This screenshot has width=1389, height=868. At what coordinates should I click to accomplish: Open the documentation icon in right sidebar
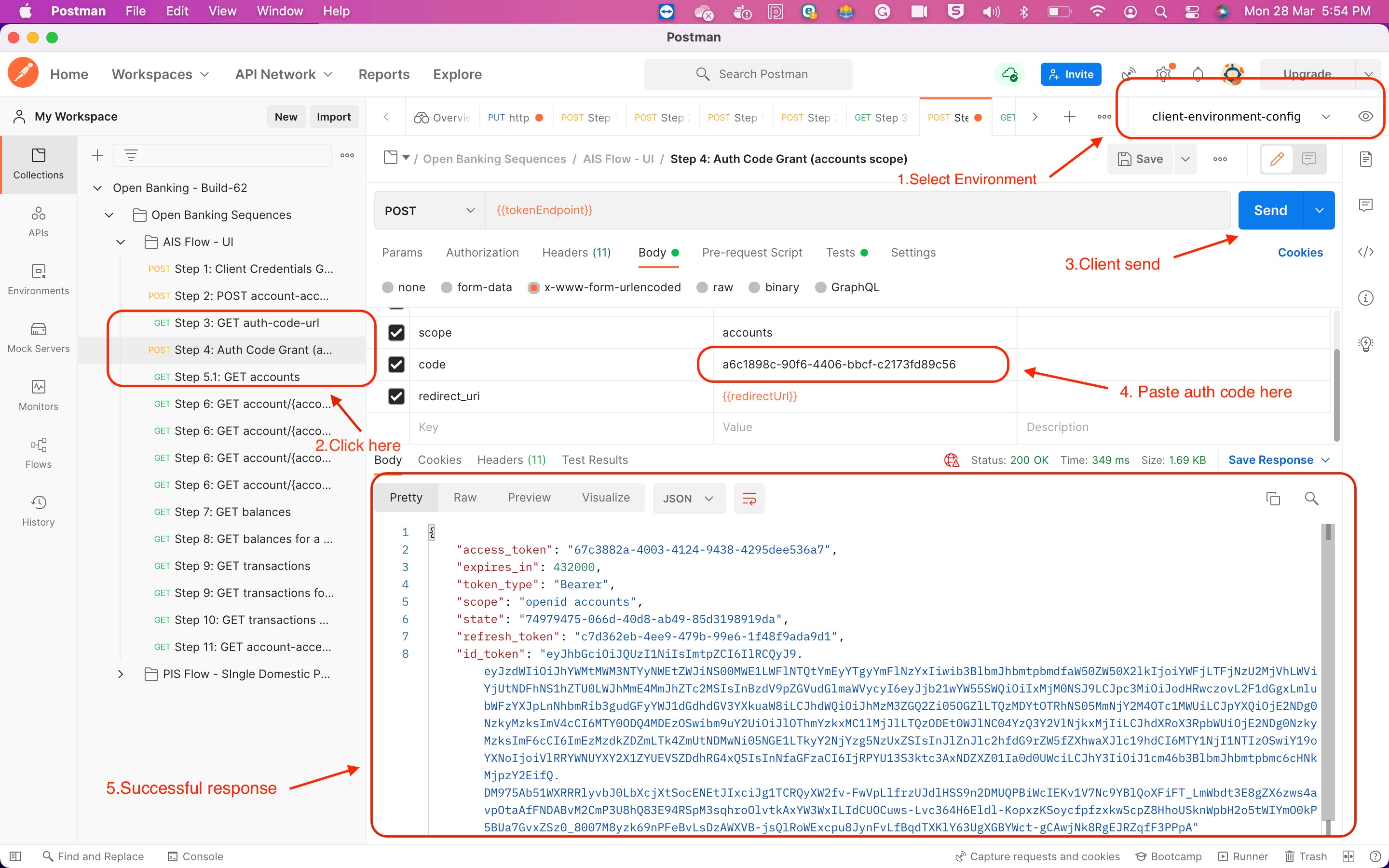point(1366,159)
